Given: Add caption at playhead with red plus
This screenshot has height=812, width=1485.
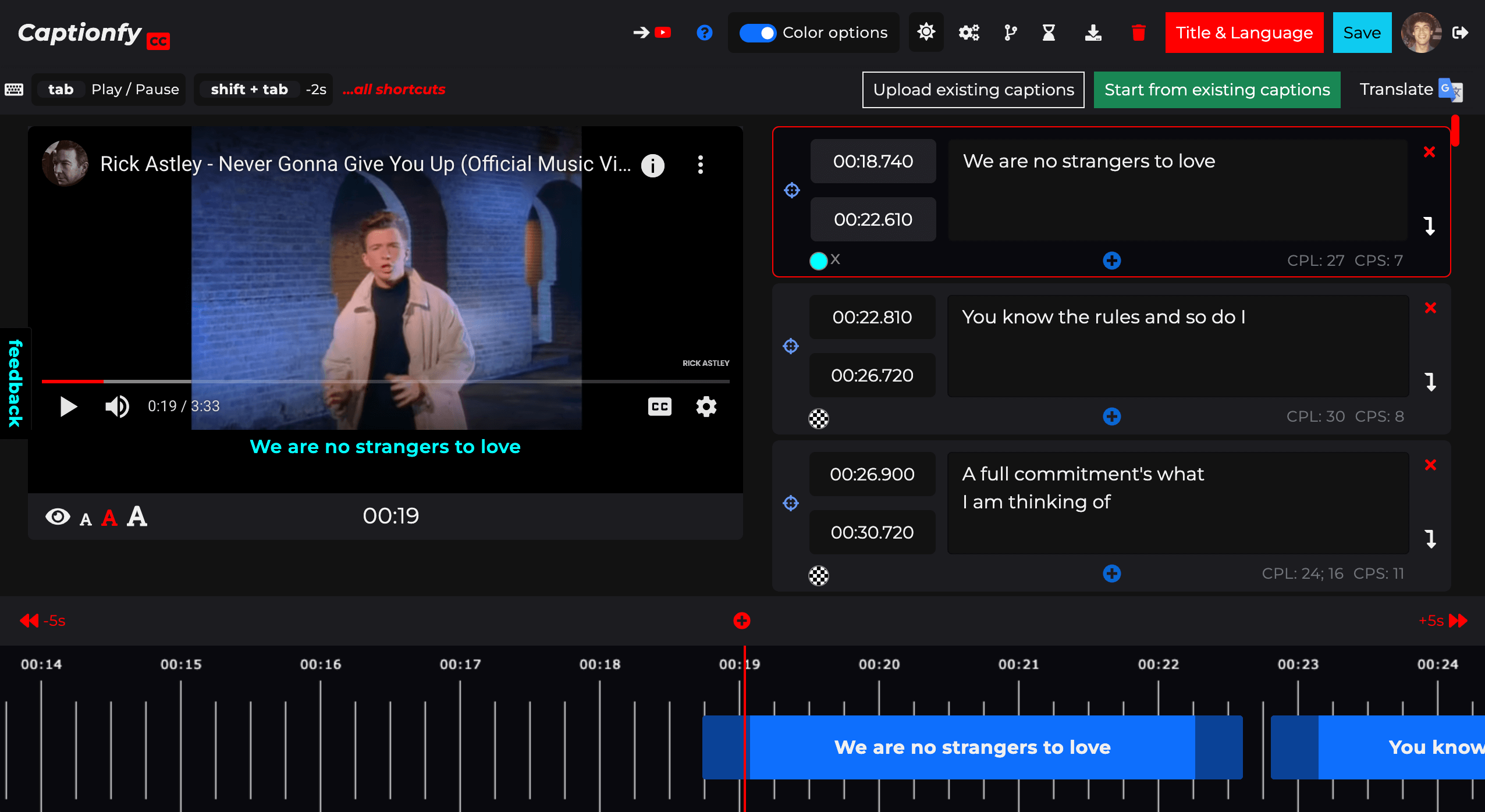Looking at the screenshot, I should pyautogui.click(x=741, y=621).
